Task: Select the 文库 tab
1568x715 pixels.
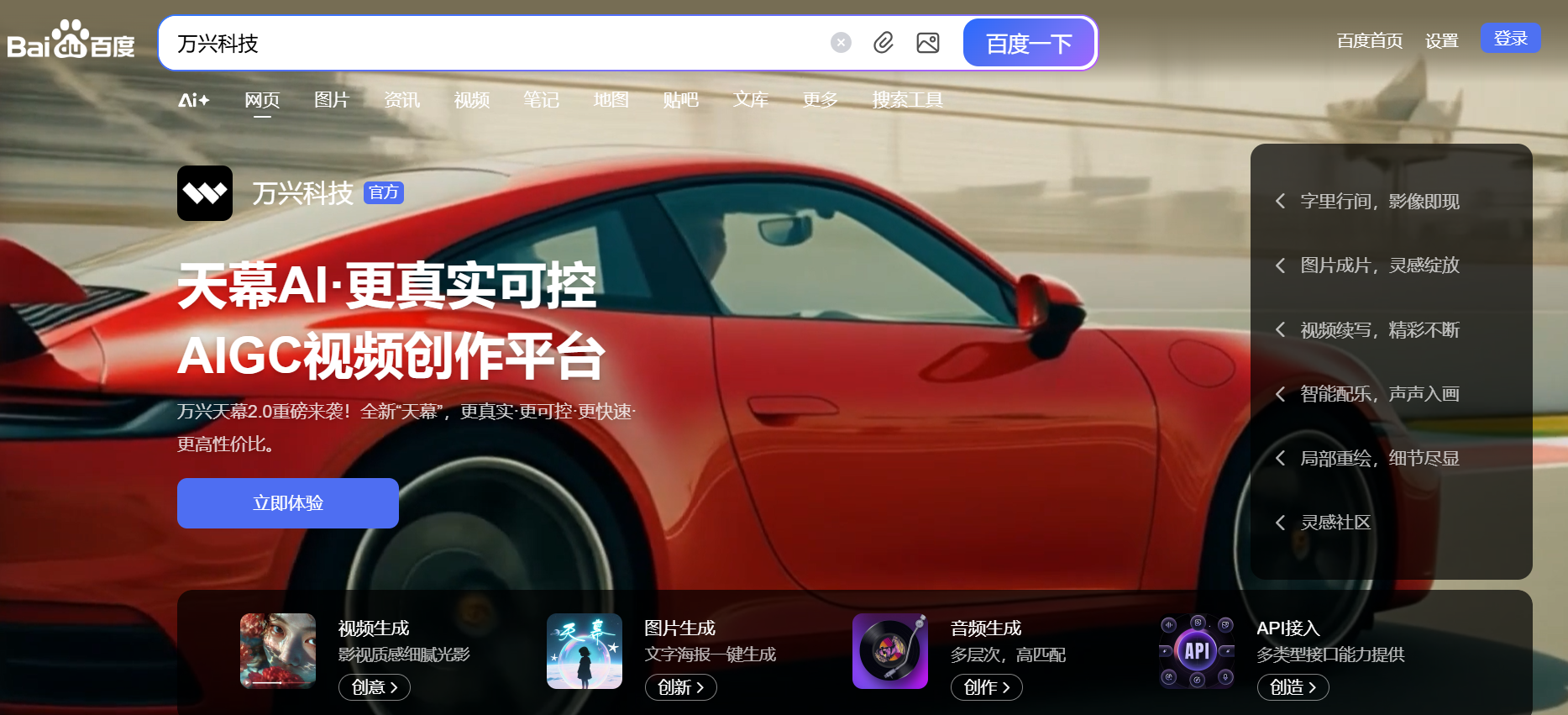Action: (750, 100)
